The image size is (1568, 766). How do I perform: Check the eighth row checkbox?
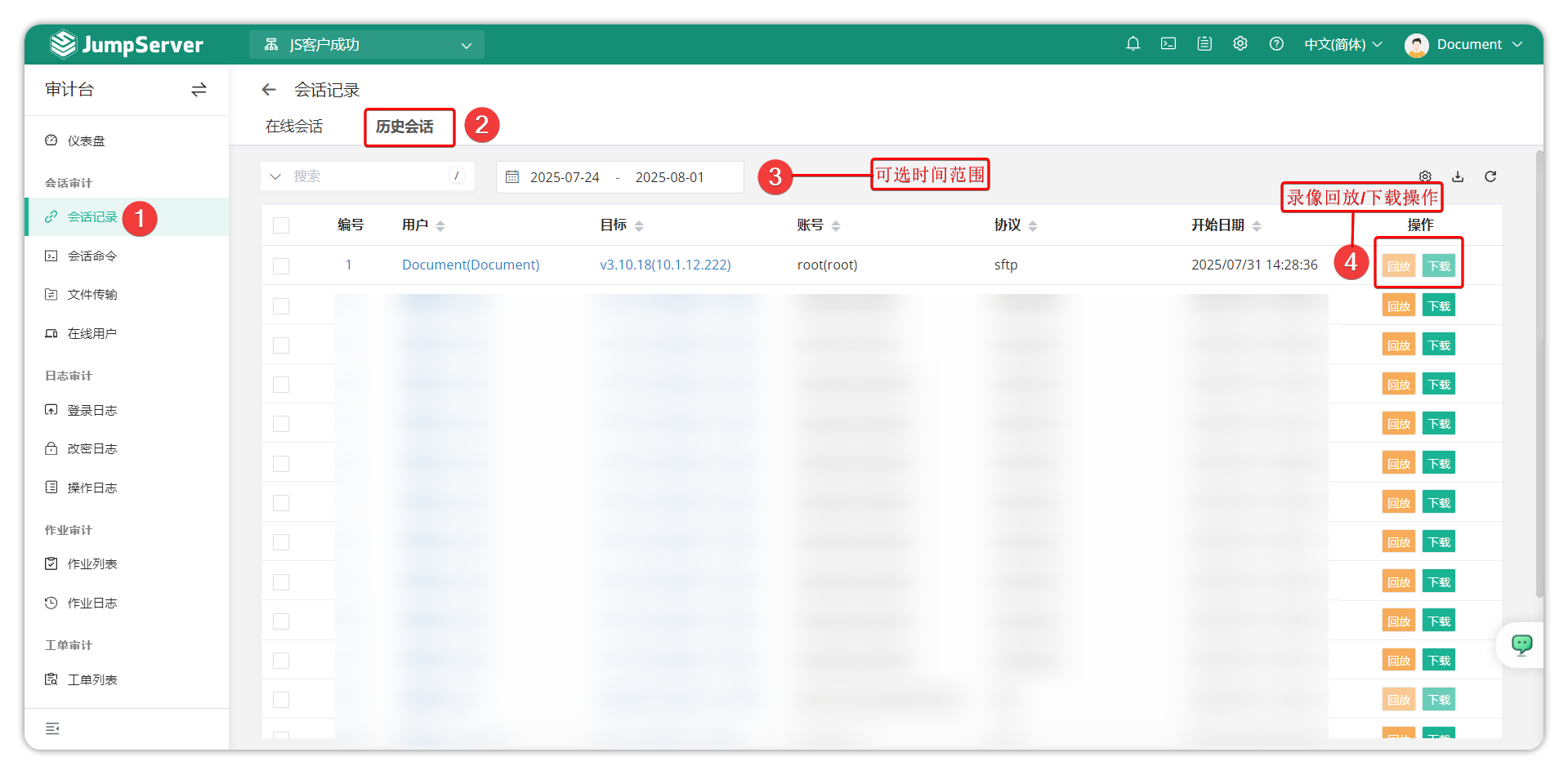pos(281,542)
